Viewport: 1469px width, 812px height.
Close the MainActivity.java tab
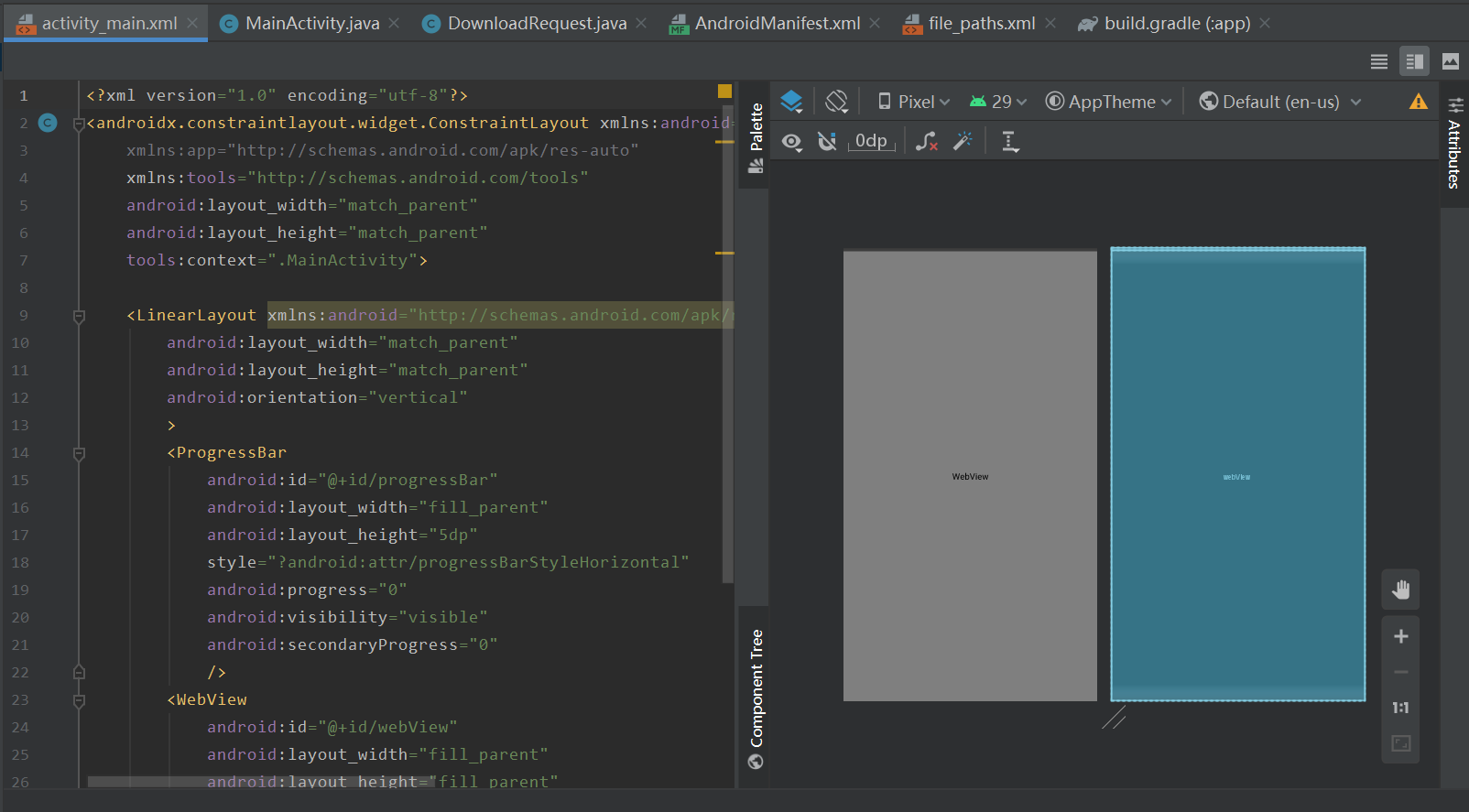coord(394,23)
